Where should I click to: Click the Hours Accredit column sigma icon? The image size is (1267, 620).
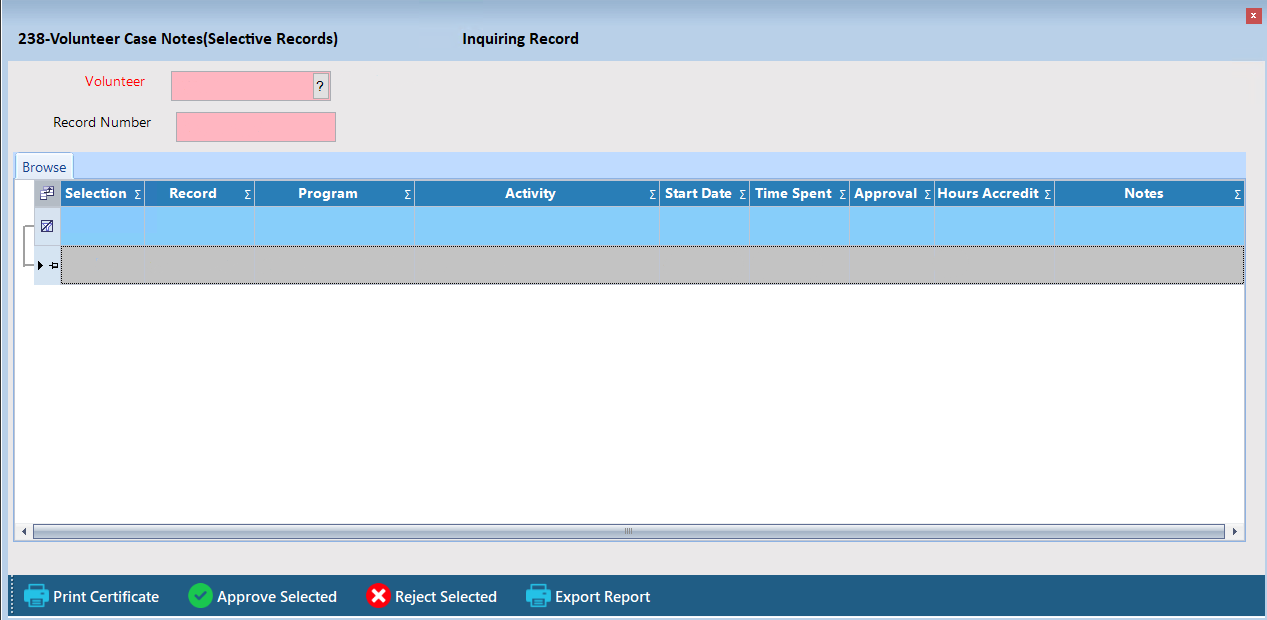pos(1047,194)
